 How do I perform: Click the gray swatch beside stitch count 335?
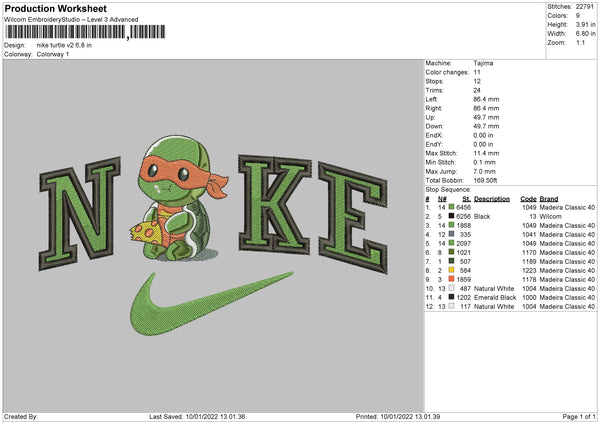(x=452, y=234)
